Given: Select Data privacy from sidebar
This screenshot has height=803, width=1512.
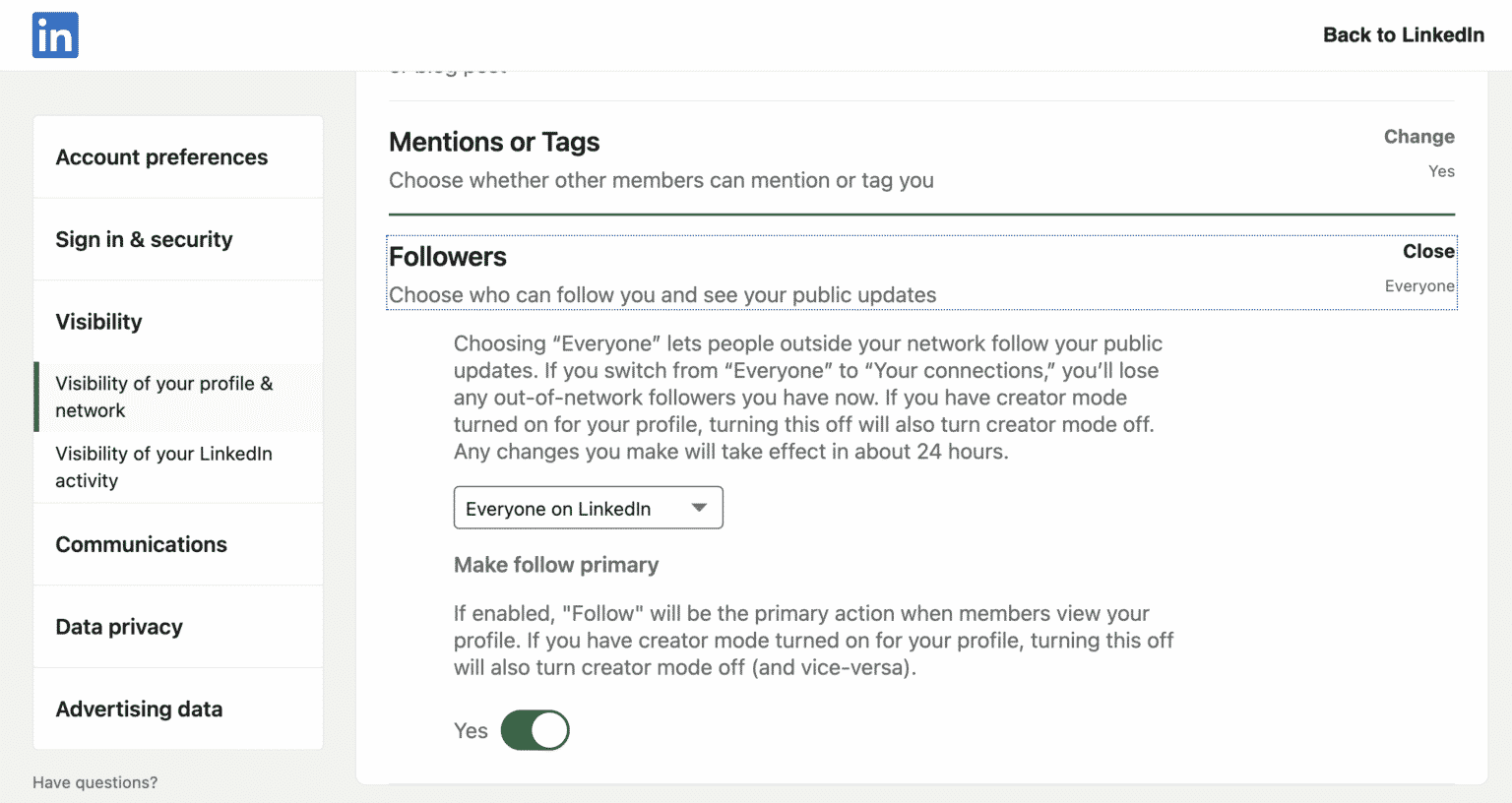Looking at the screenshot, I should (x=119, y=626).
